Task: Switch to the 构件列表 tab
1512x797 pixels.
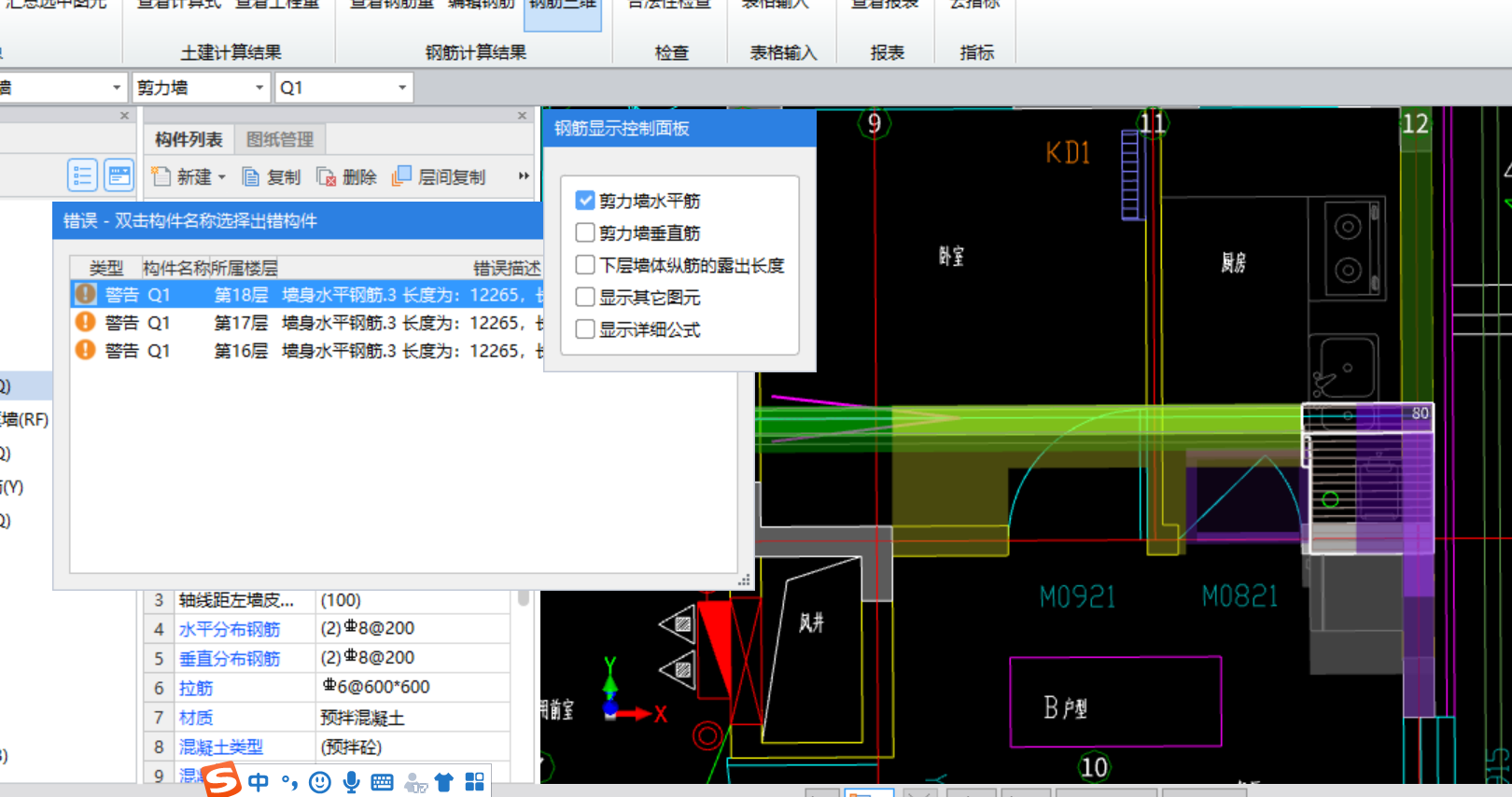Action: tap(189, 139)
